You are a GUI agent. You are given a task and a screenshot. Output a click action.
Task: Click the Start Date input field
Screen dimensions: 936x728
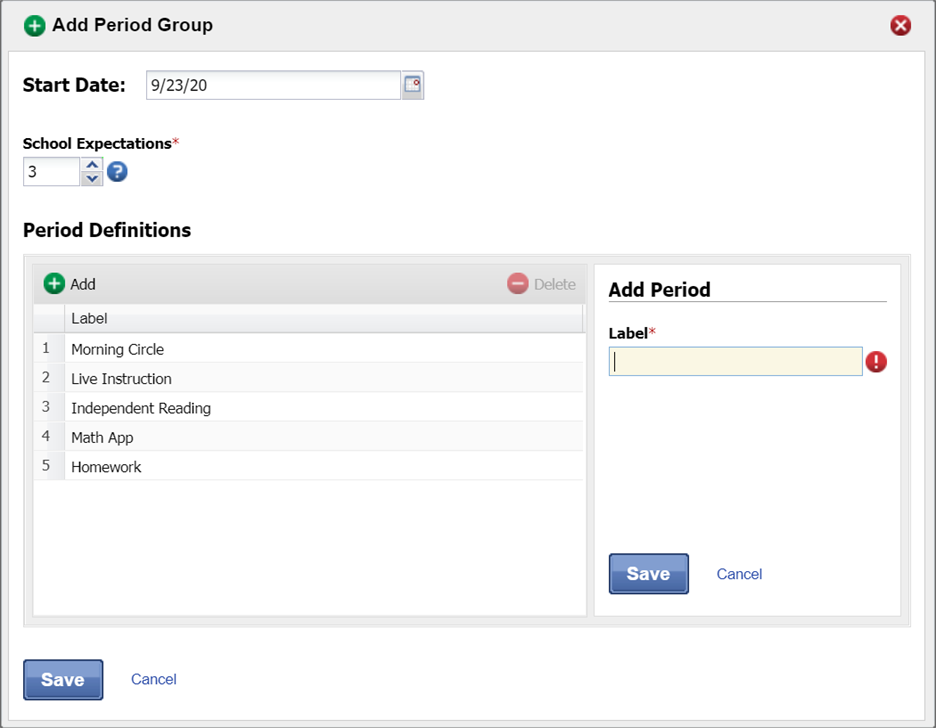pyautogui.click(x=273, y=85)
